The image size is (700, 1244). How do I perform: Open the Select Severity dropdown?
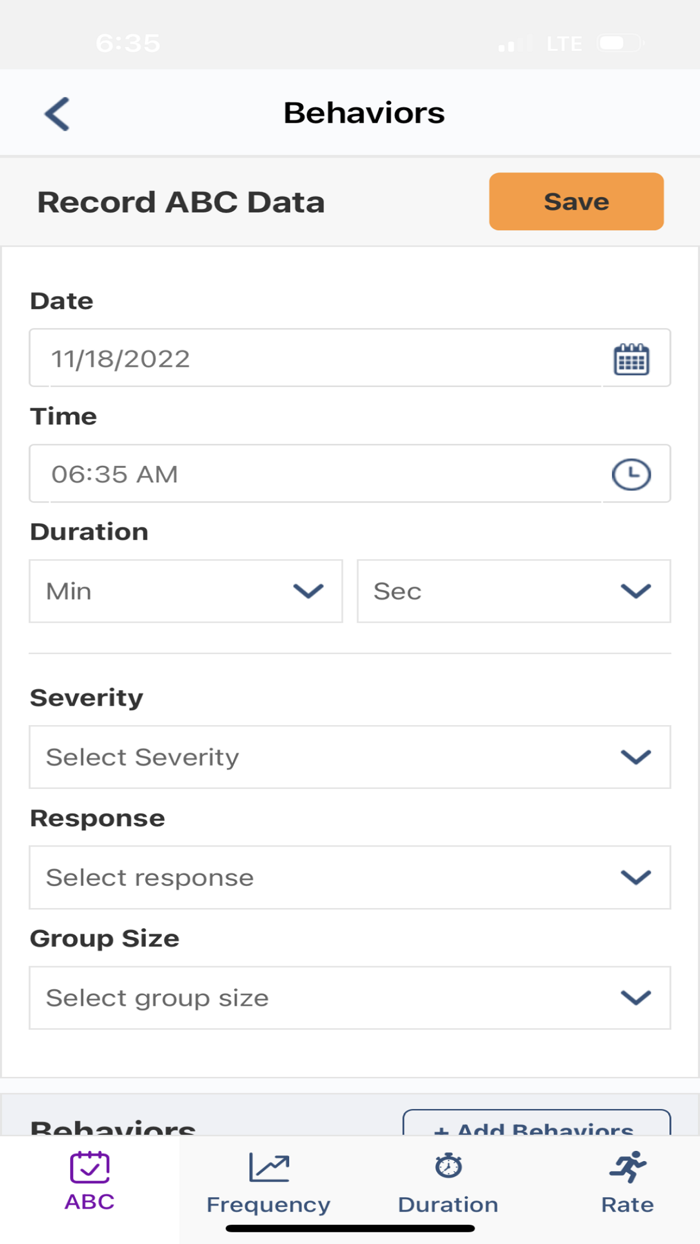coord(349,757)
